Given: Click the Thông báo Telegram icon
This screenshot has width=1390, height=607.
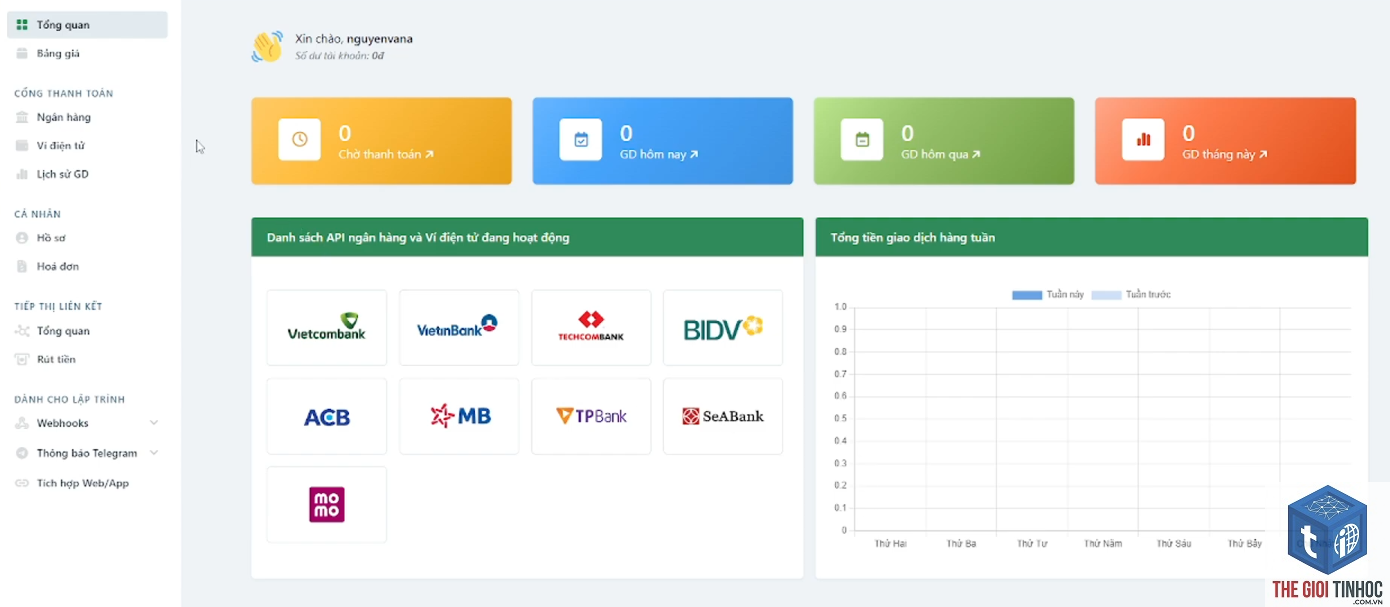Looking at the screenshot, I should click(x=22, y=453).
